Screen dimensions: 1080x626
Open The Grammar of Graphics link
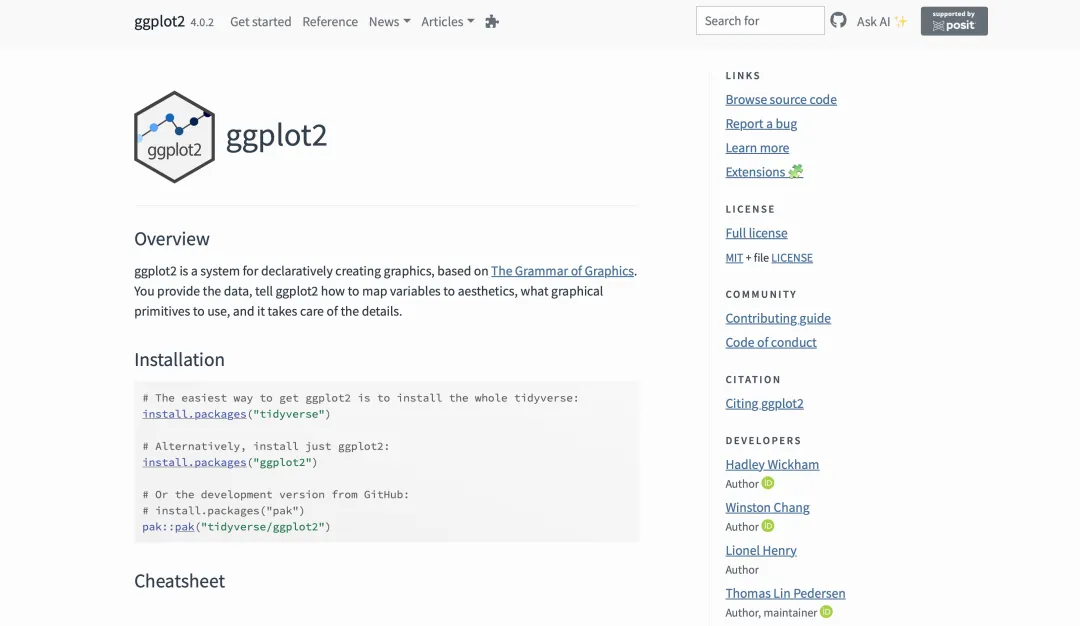562,271
